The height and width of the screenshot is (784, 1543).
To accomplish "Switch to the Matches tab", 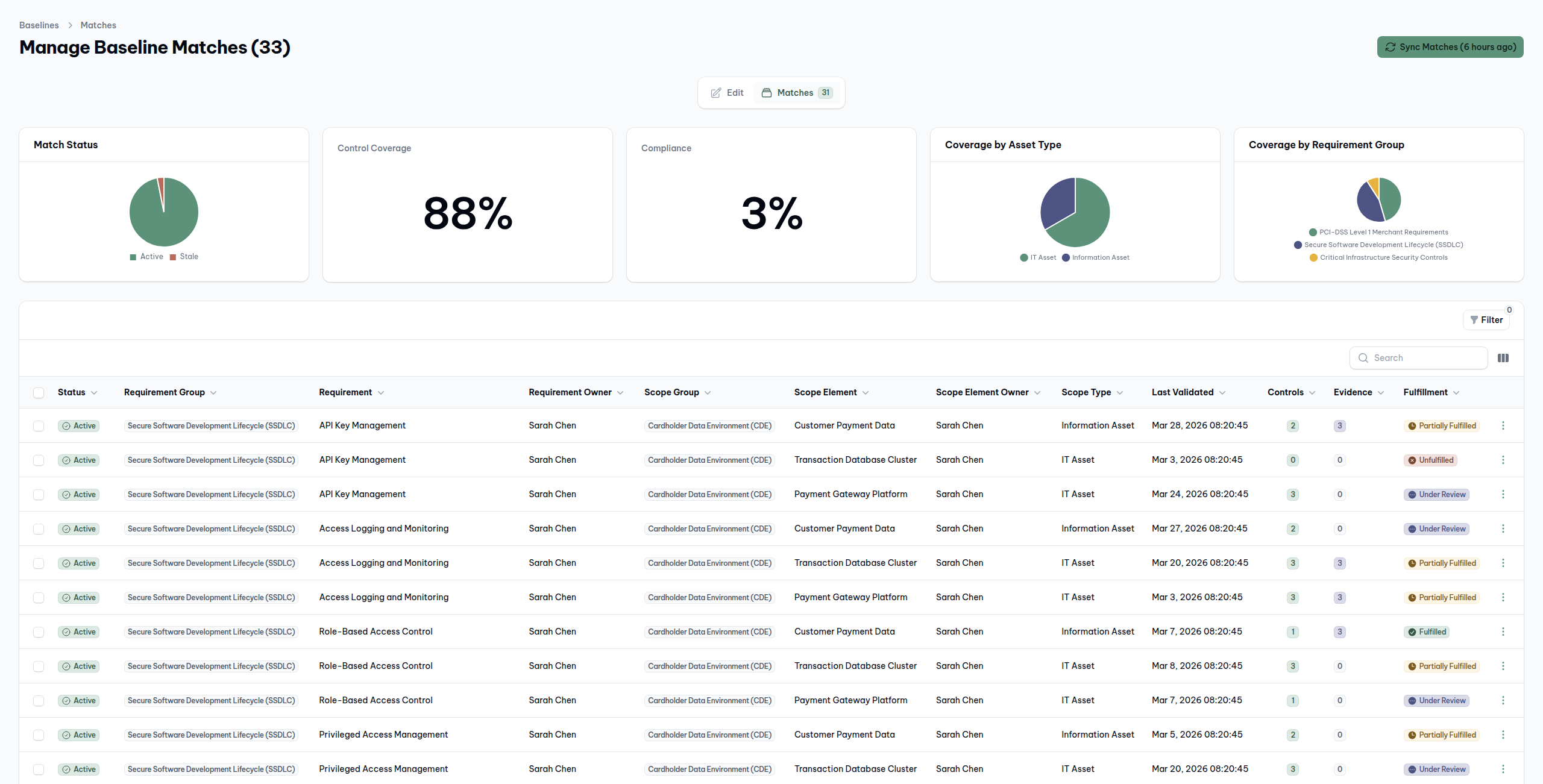I will click(796, 93).
